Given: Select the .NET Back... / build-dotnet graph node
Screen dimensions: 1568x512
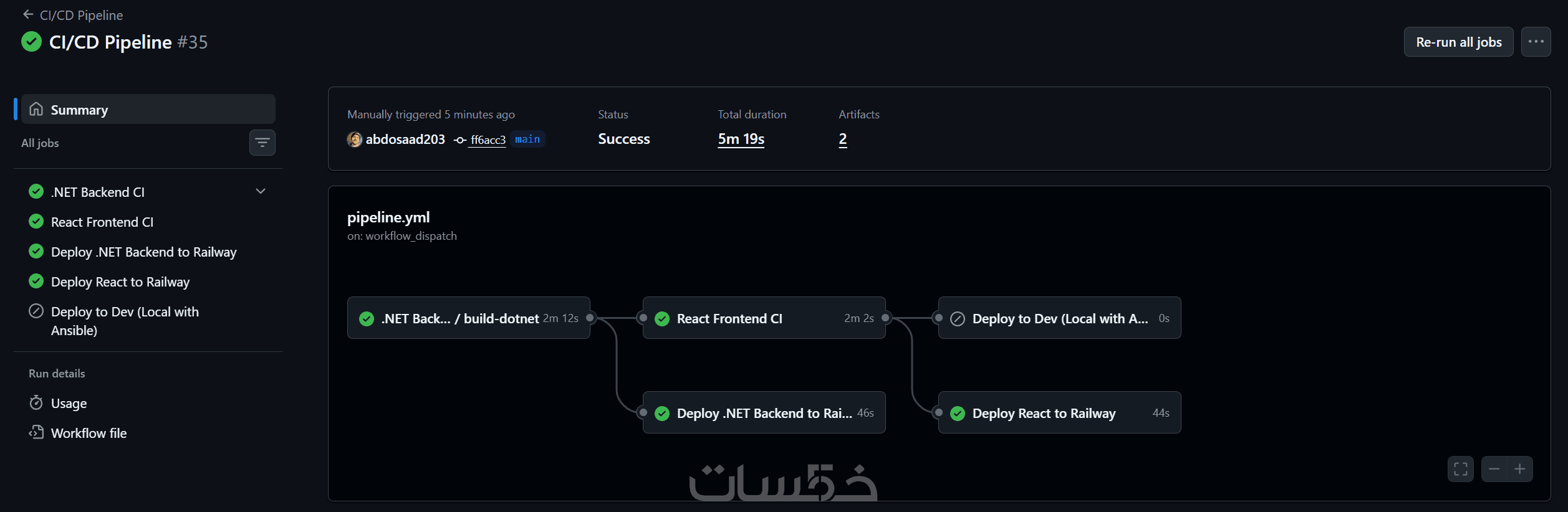Looking at the screenshot, I should tap(469, 318).
